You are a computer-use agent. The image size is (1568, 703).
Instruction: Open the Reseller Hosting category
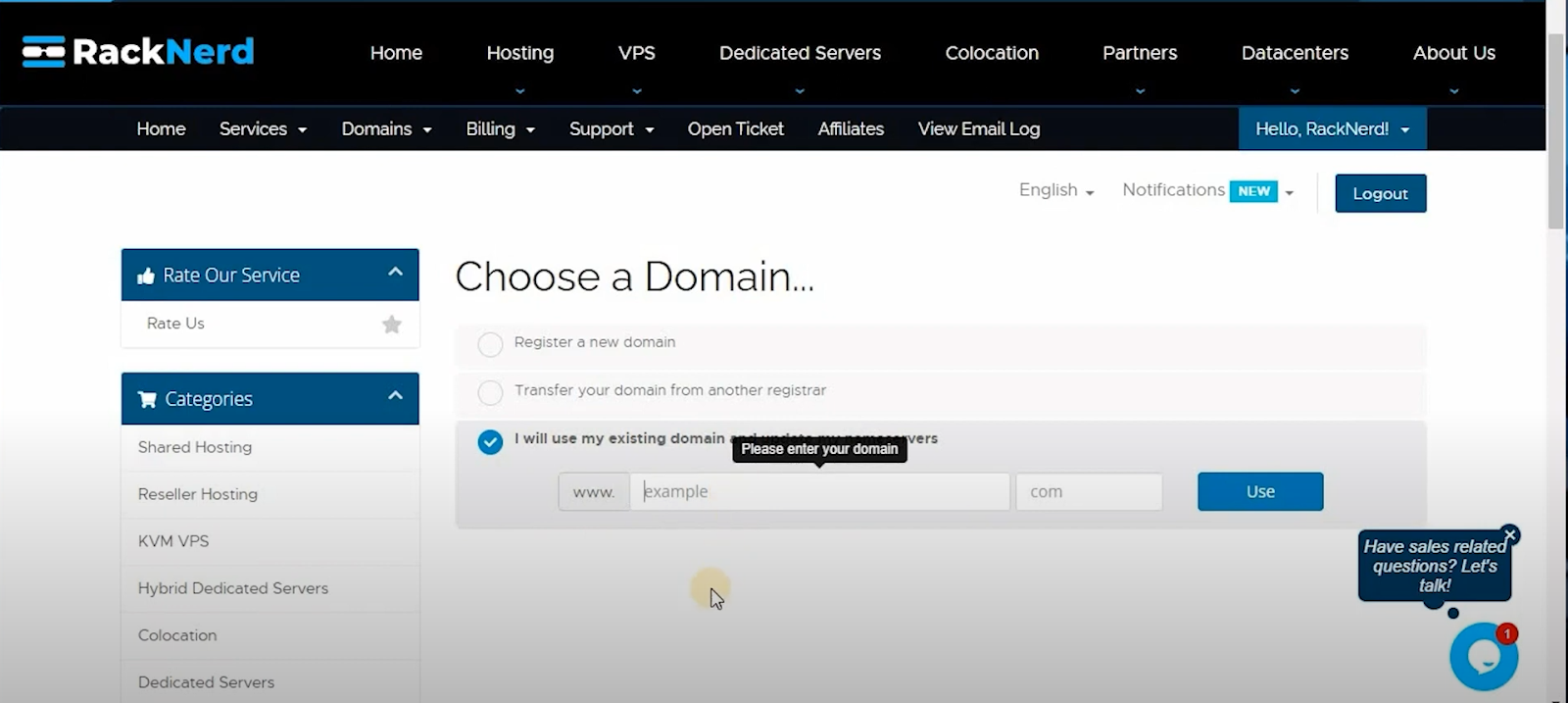click(198, 494)
